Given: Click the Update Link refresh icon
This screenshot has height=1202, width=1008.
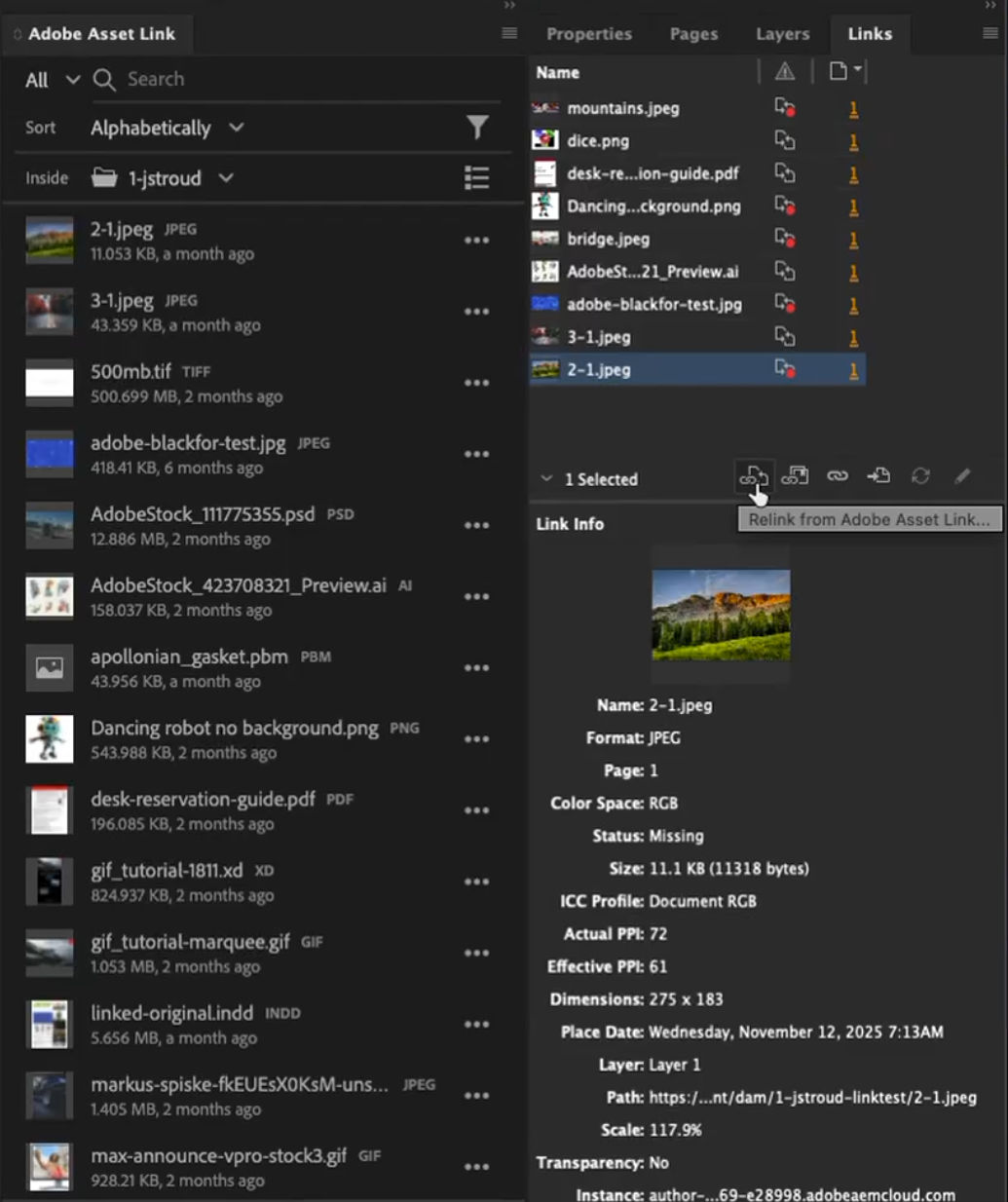Looking at the screenshot, I should point(920,475).
